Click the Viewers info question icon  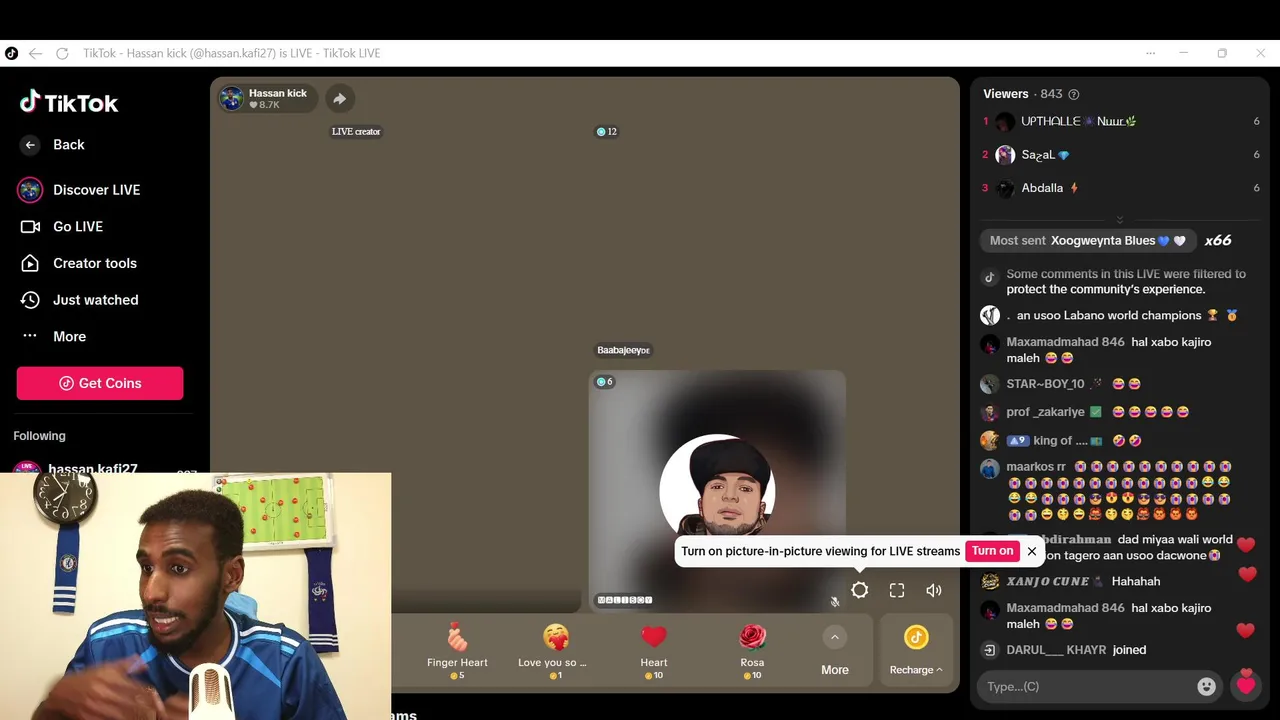coord(1074,94)
